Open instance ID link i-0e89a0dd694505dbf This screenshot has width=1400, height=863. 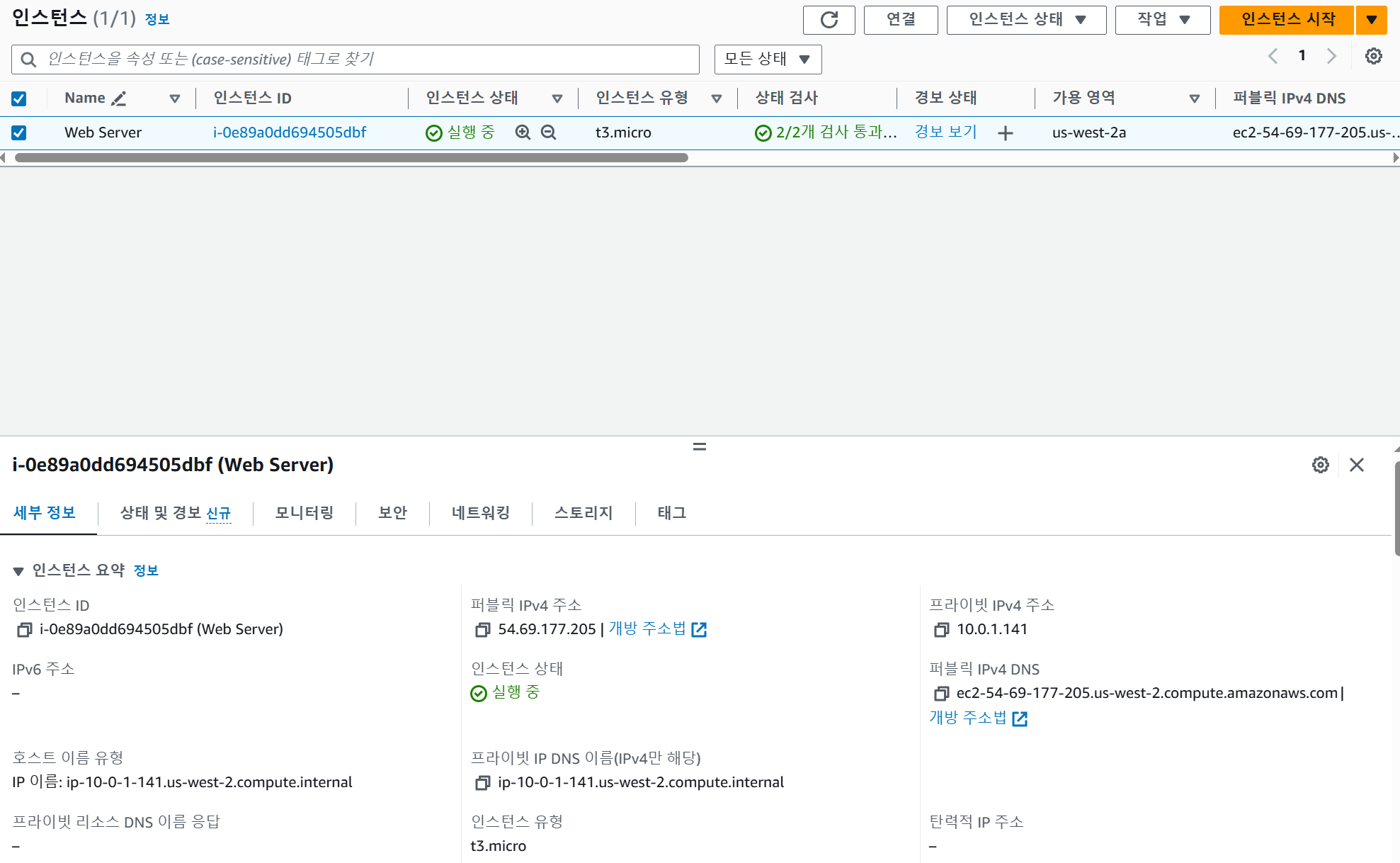pyautogui.click(x=290, y=132)
